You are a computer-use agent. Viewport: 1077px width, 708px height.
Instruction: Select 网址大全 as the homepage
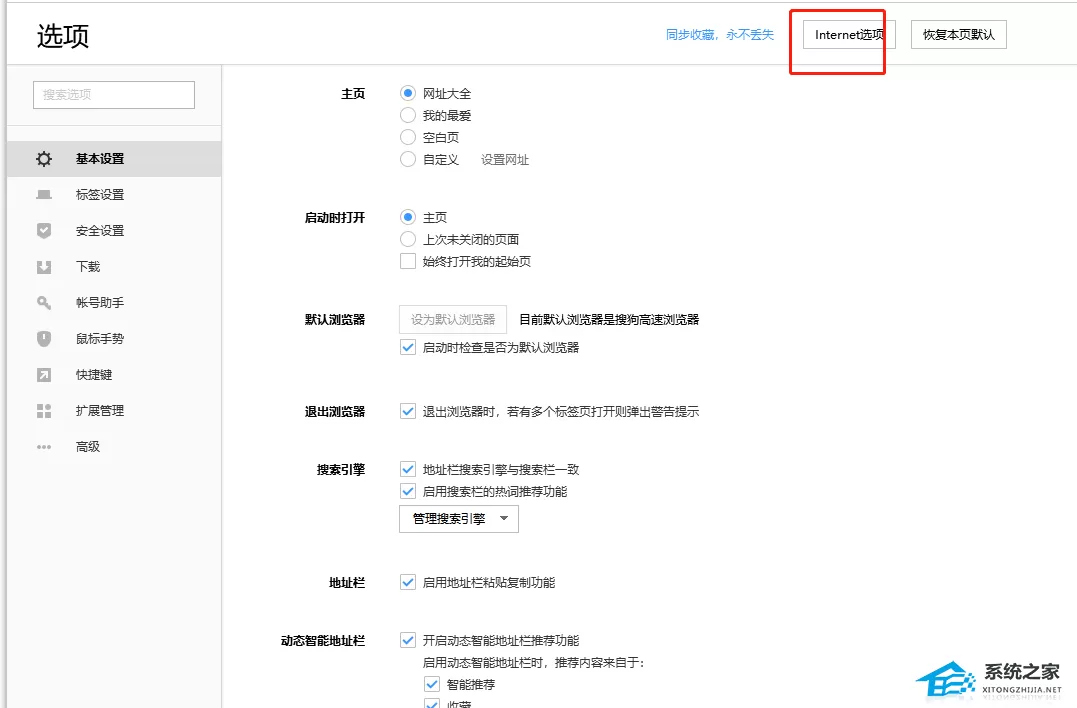coord(408,93)
